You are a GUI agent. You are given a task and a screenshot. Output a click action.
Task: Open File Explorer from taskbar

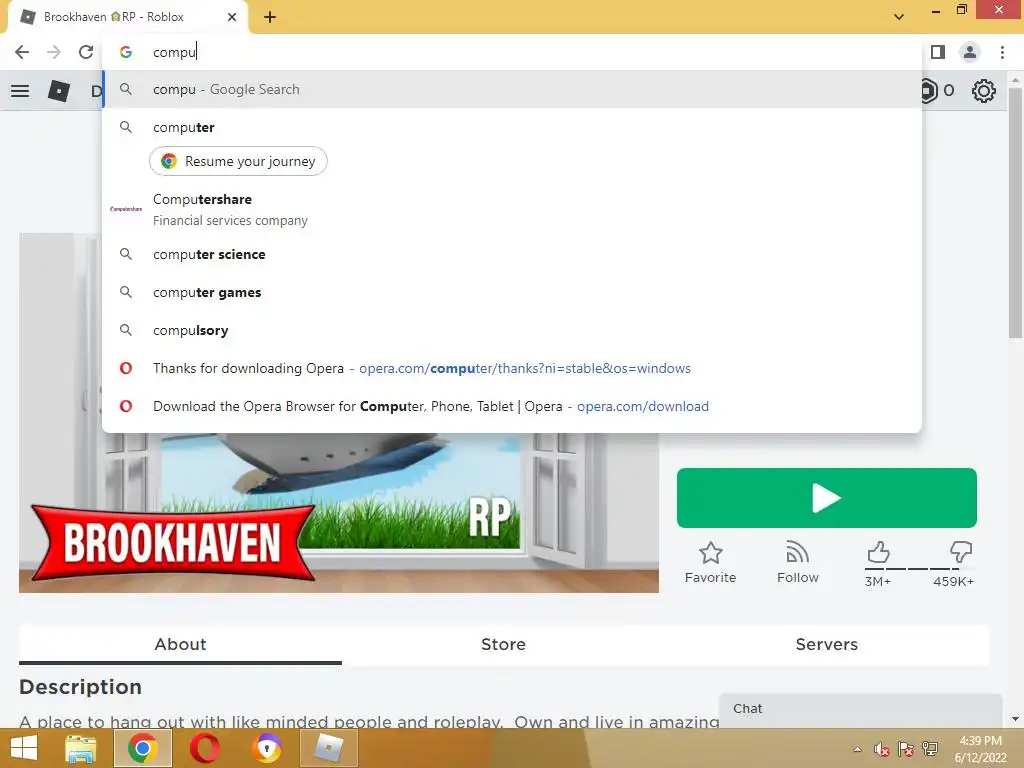(x=81, y=748)
